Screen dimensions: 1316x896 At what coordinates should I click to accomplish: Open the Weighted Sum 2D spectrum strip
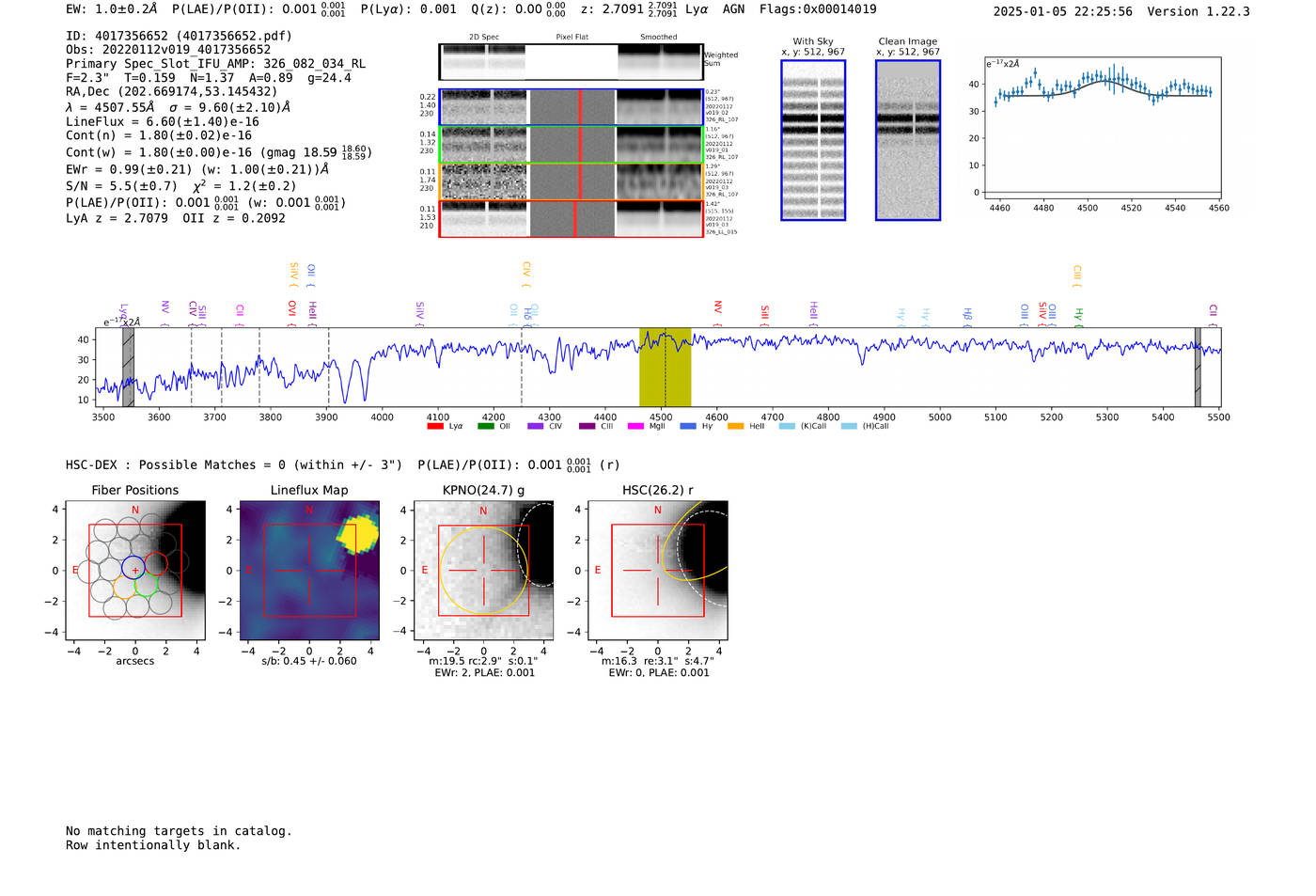(571, 62)
